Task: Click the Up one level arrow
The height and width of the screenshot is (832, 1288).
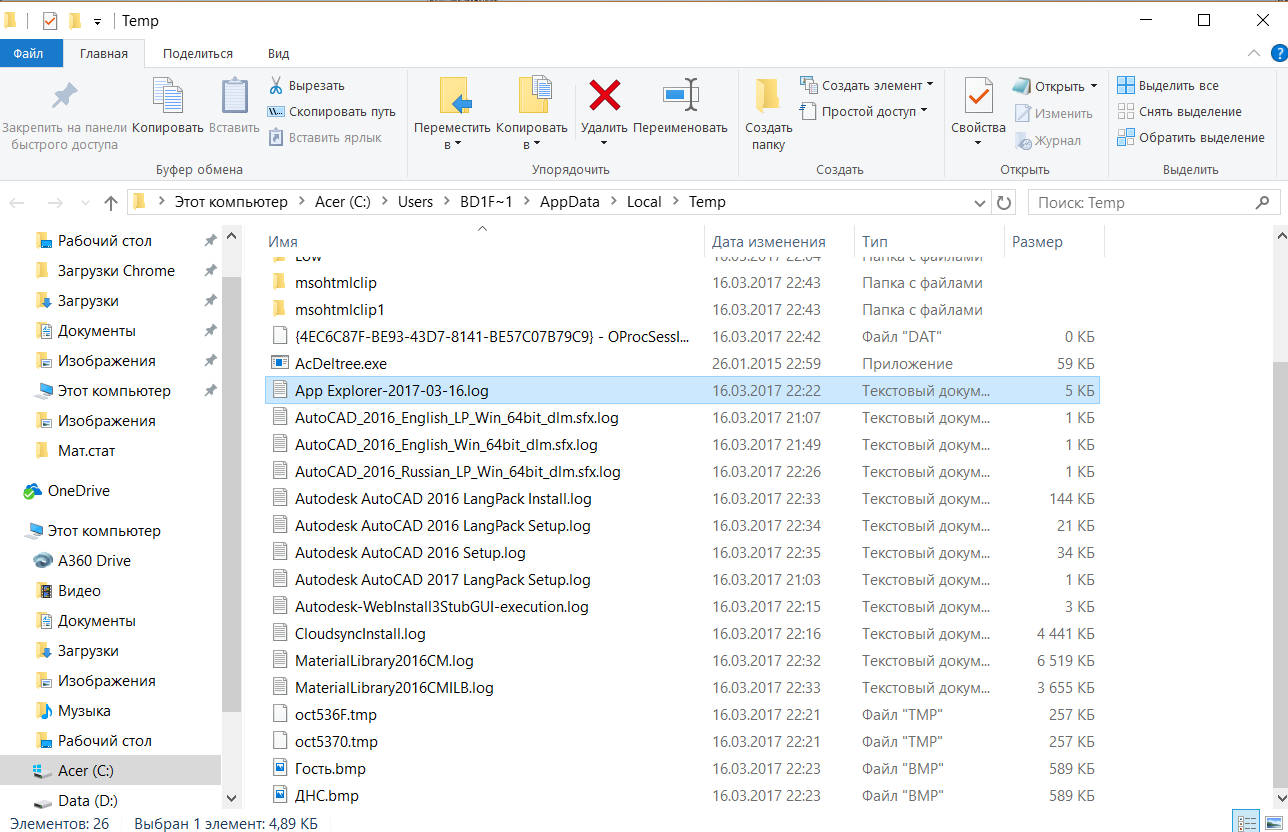Action: coord(111,203)
